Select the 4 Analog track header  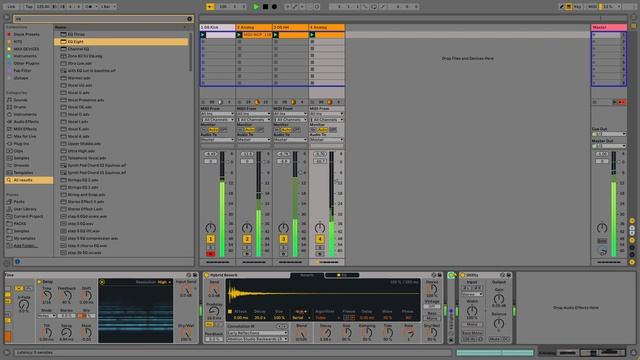click(327, 27)
